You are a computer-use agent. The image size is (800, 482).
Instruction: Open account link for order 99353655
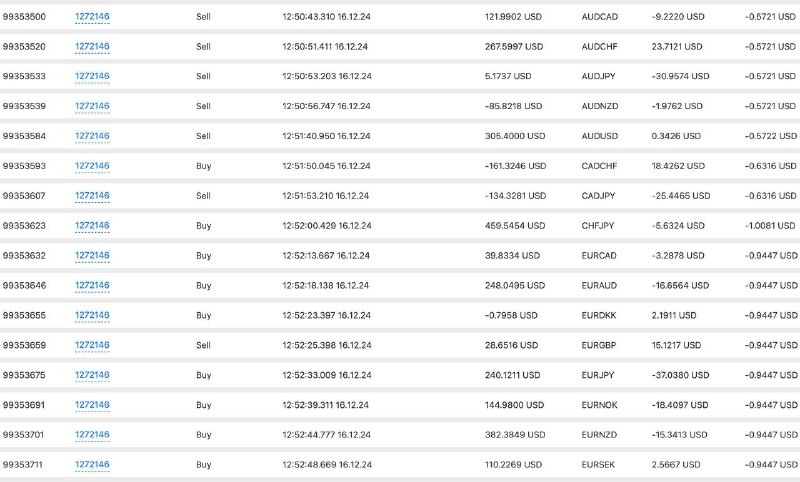(92, 315)
